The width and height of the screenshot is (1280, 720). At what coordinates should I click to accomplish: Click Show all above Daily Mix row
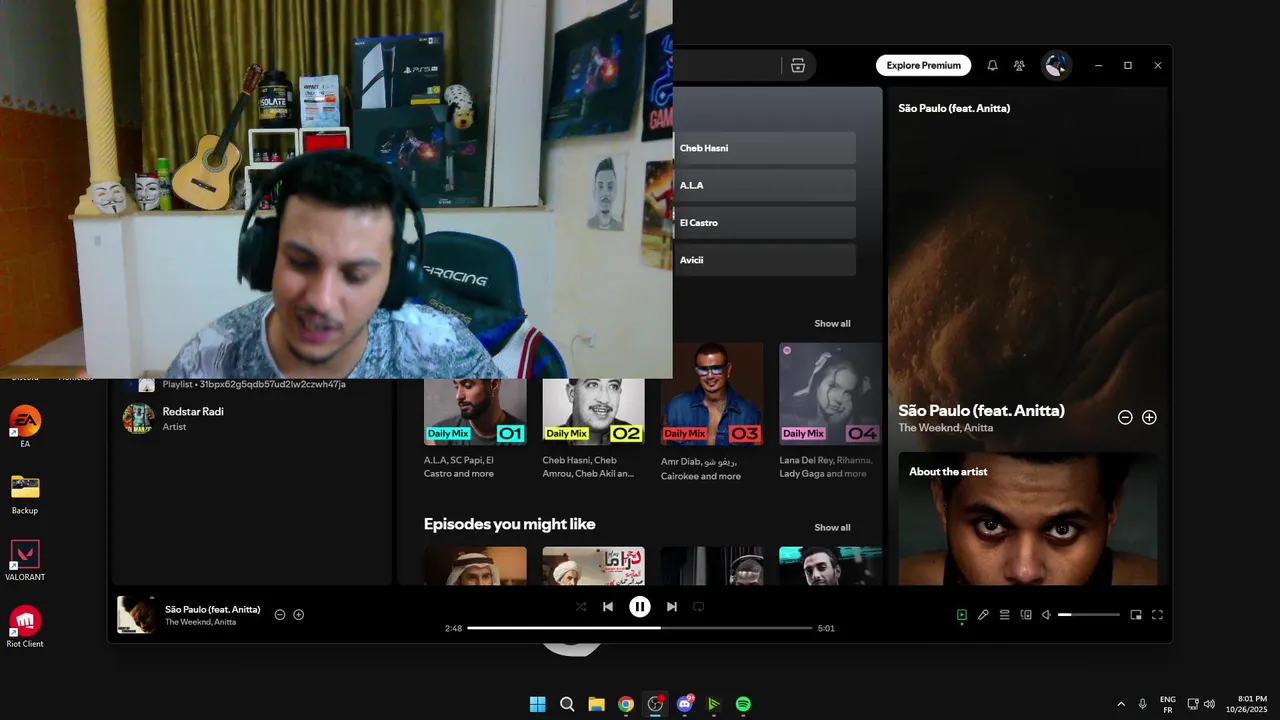[x=832, y=323]
